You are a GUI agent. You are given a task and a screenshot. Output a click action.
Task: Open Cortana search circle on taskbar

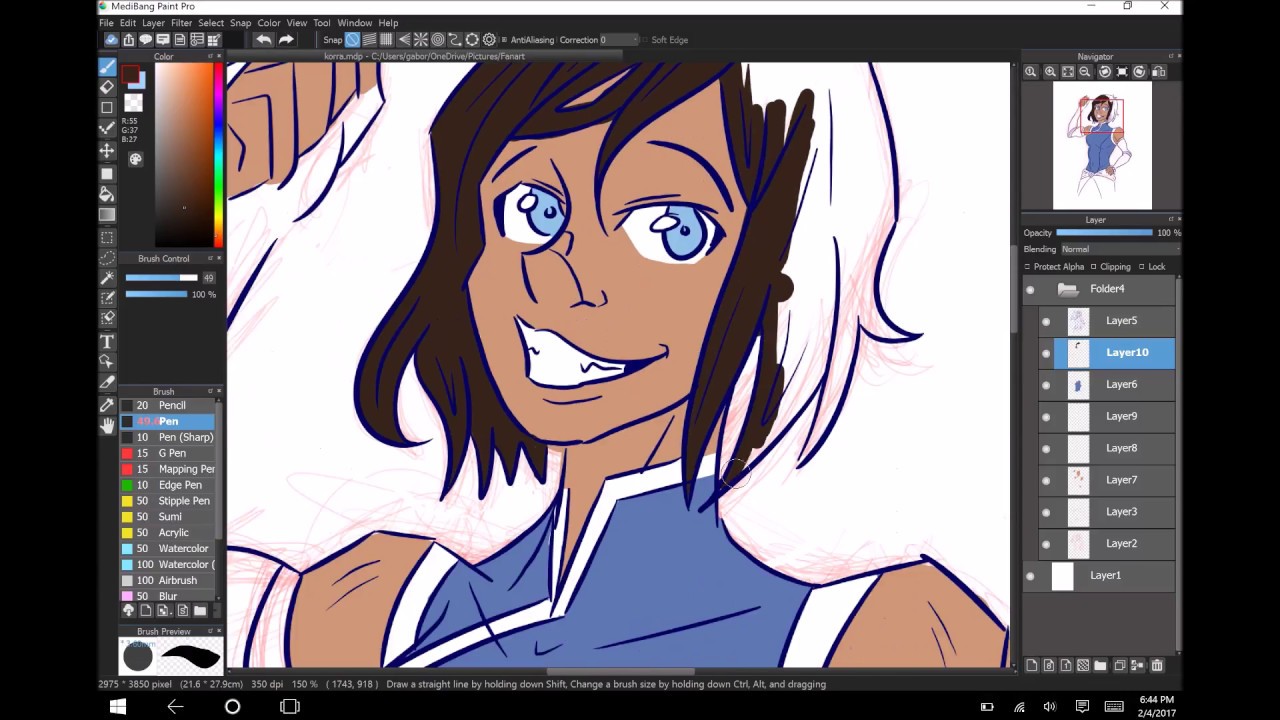(232, 707)
